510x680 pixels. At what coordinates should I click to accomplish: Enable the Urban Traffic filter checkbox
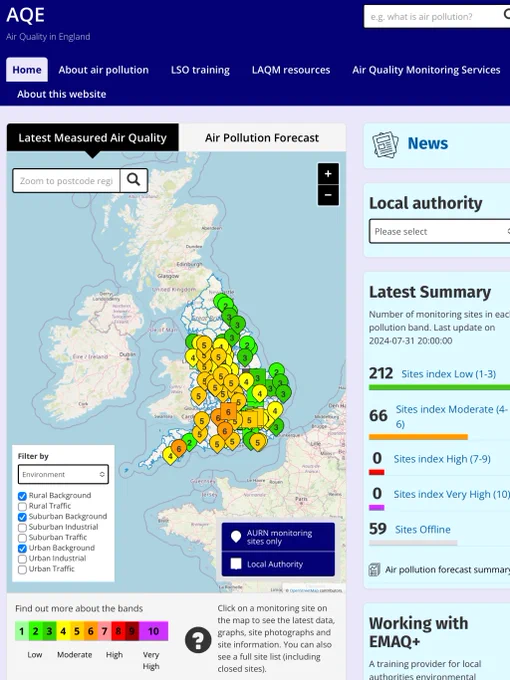[x=23, y=569]
